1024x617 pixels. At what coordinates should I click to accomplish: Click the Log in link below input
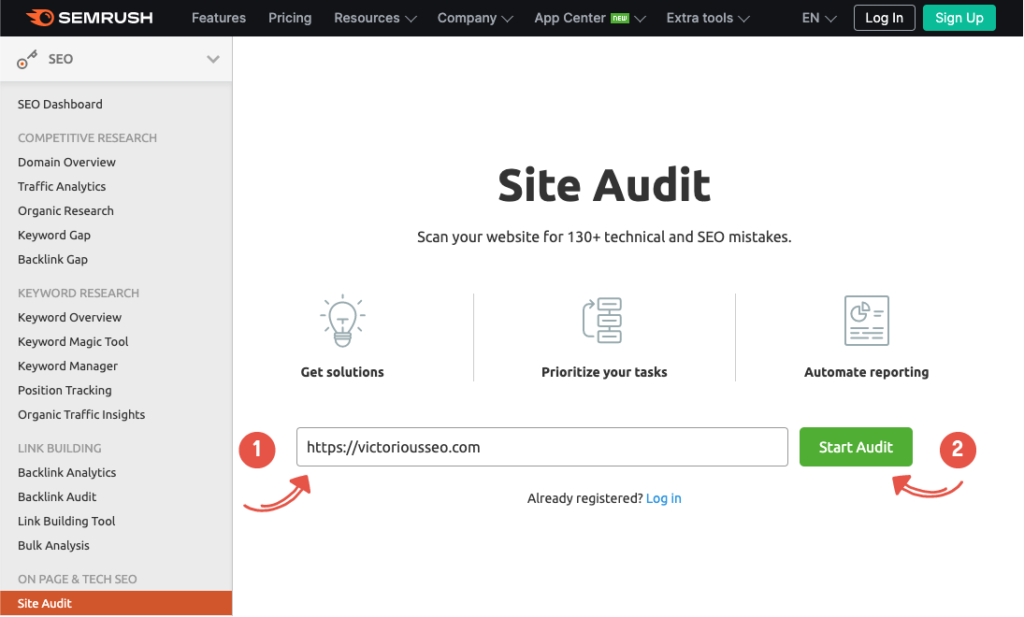[x=663, y=498]
